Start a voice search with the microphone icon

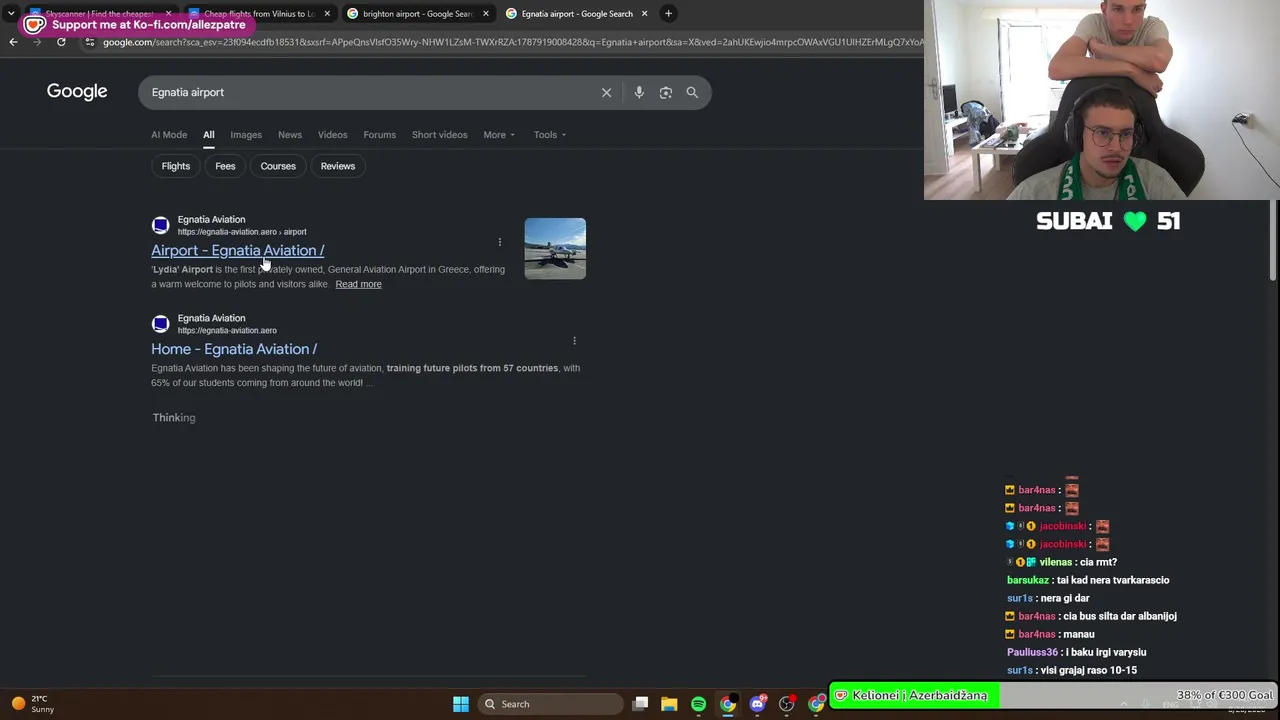coord(639,92)
